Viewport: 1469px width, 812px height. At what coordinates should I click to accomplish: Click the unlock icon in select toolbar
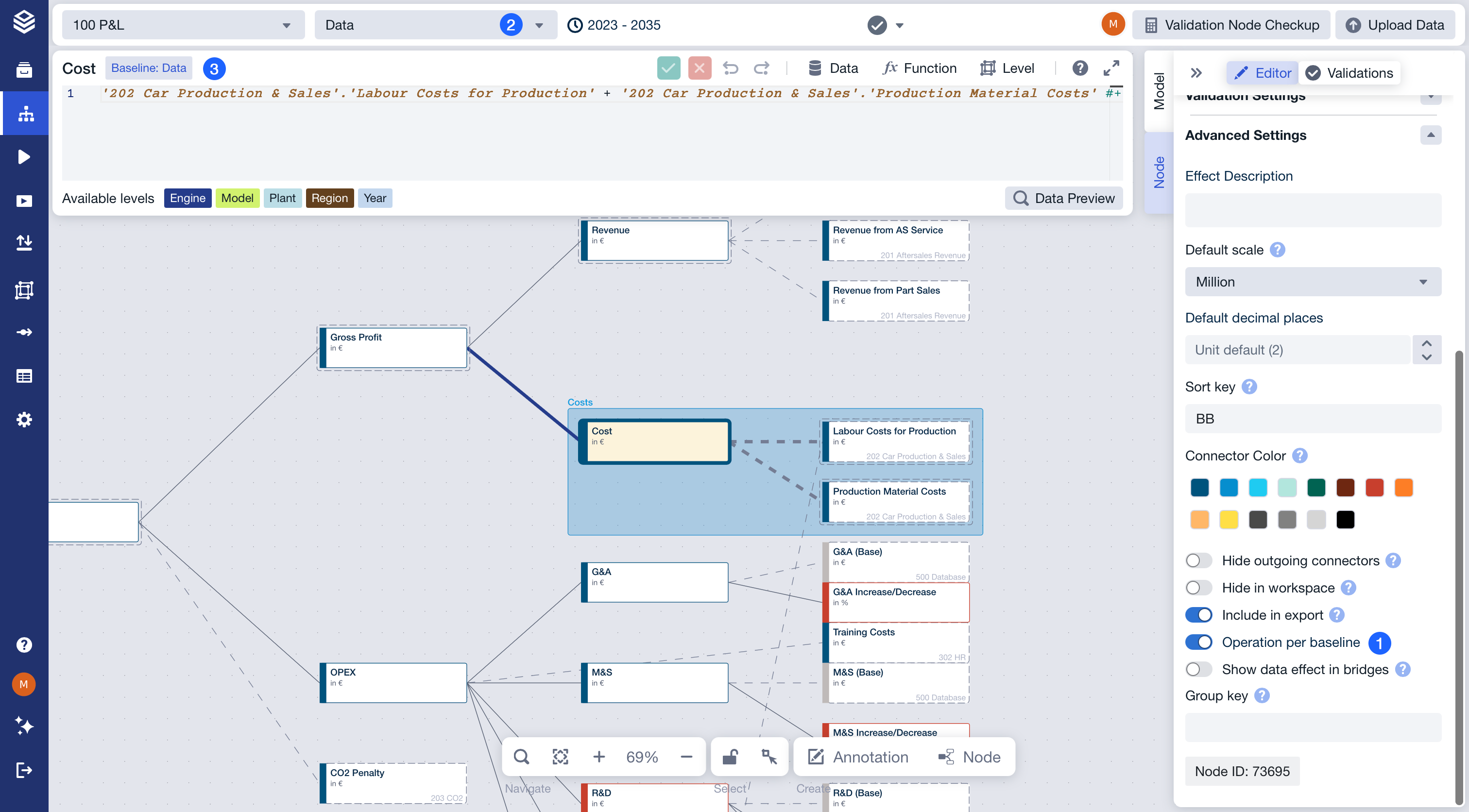pyautogui.click(x=730, y=757)
